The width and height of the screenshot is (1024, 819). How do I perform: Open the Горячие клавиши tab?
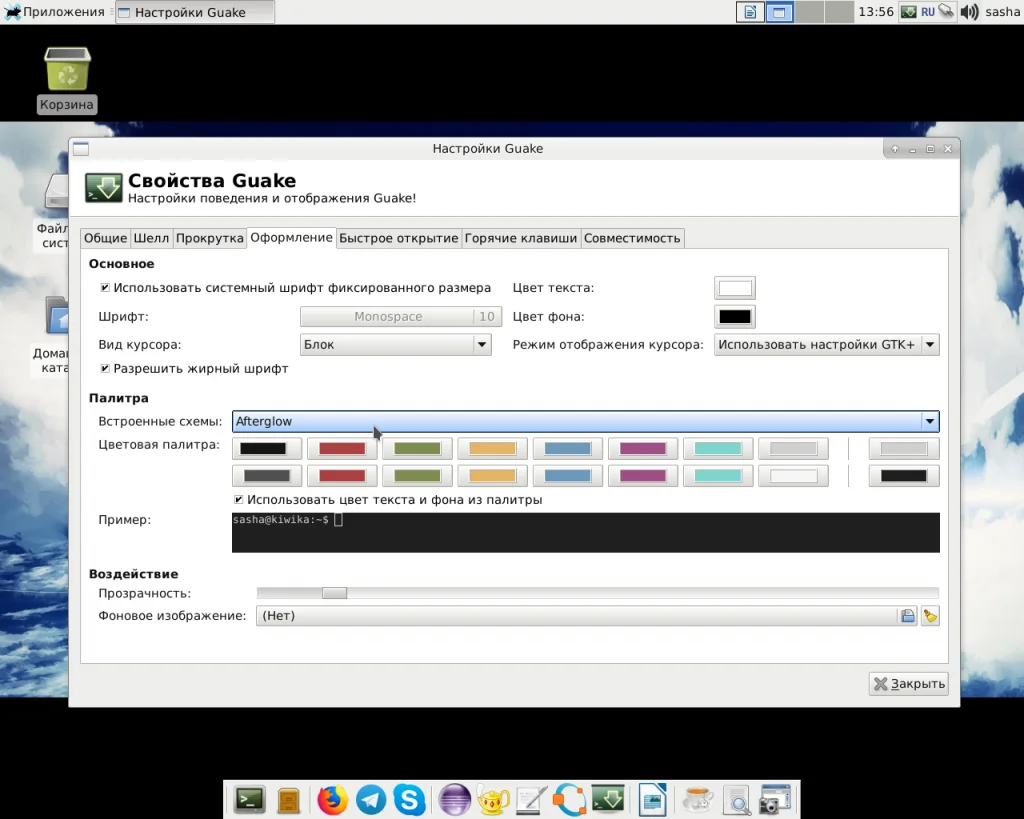(520, 238)
